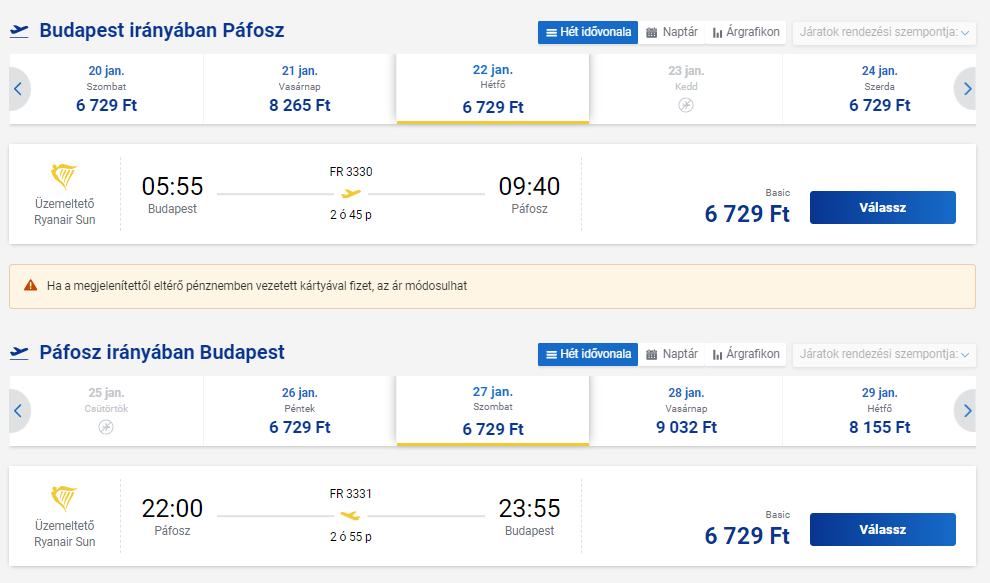The height and width of the screenshot is (583, 990).
Task: Select 21 jan. Vasárnap 8 265 Ft date
Action: point(300,89)
